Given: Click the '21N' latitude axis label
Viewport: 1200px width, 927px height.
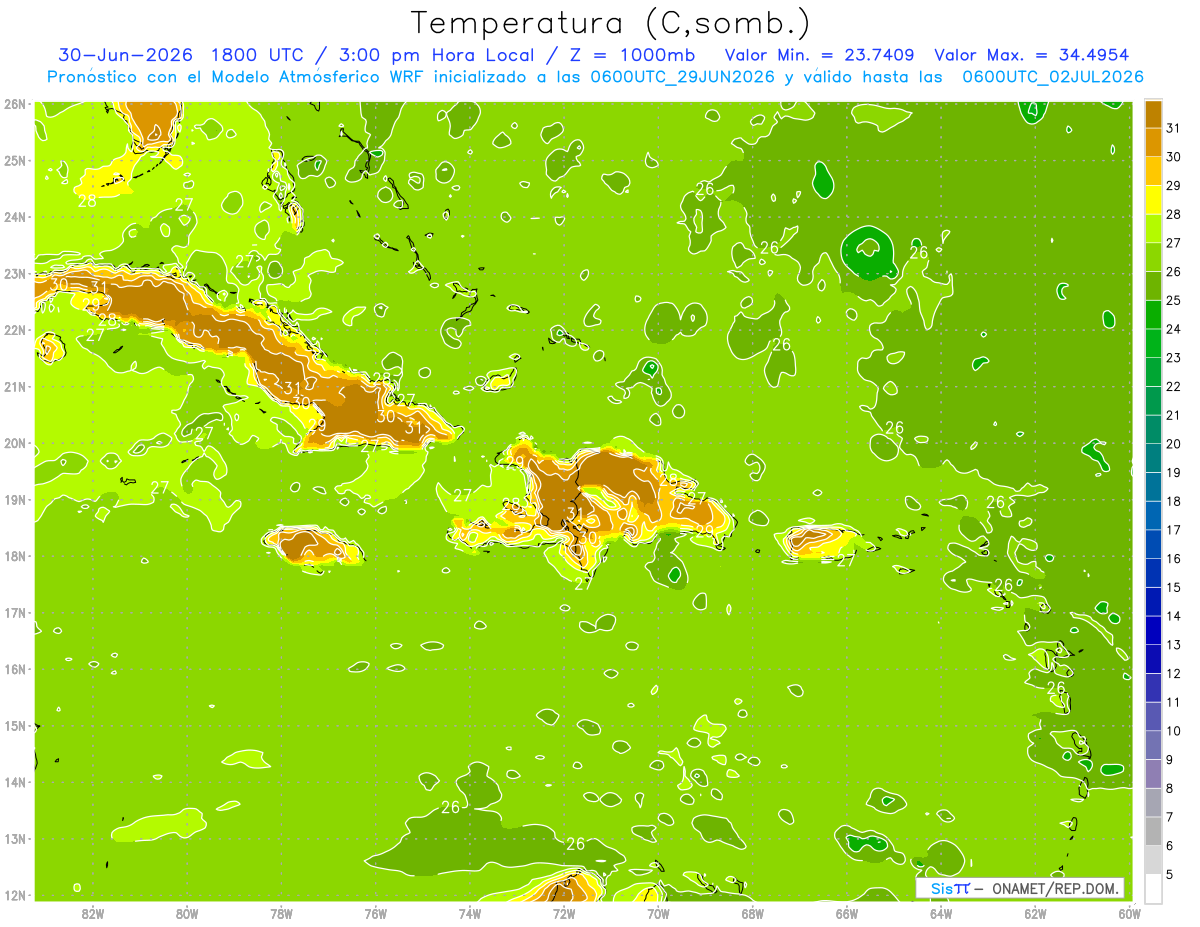Looking at the screenshot, I should pyautogui.click(x=15, y=387).
